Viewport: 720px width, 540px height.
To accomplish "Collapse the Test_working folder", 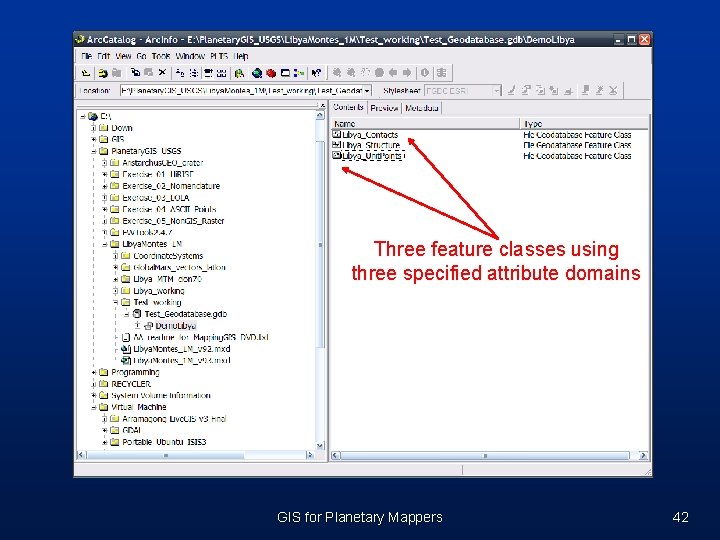I will point(116,302).
